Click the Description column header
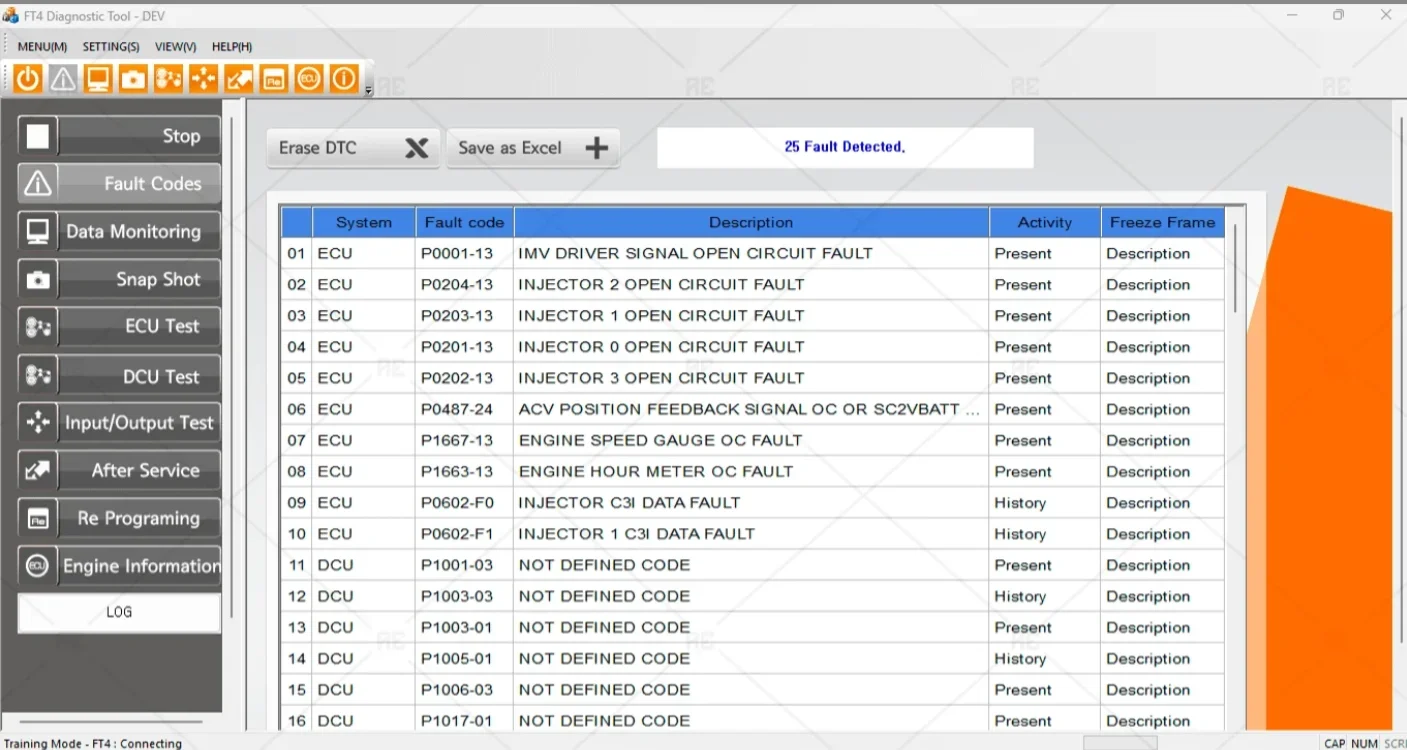This screenshot has height=750, width=1407. point(751,222)
